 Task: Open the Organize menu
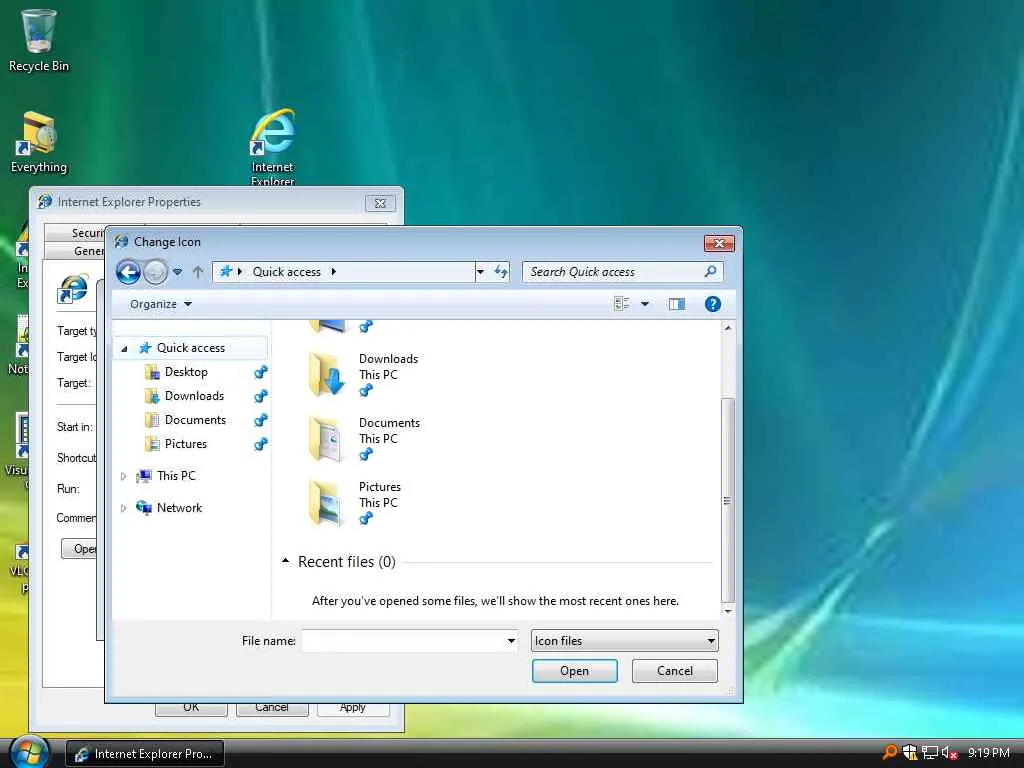(x=161, y=304)
